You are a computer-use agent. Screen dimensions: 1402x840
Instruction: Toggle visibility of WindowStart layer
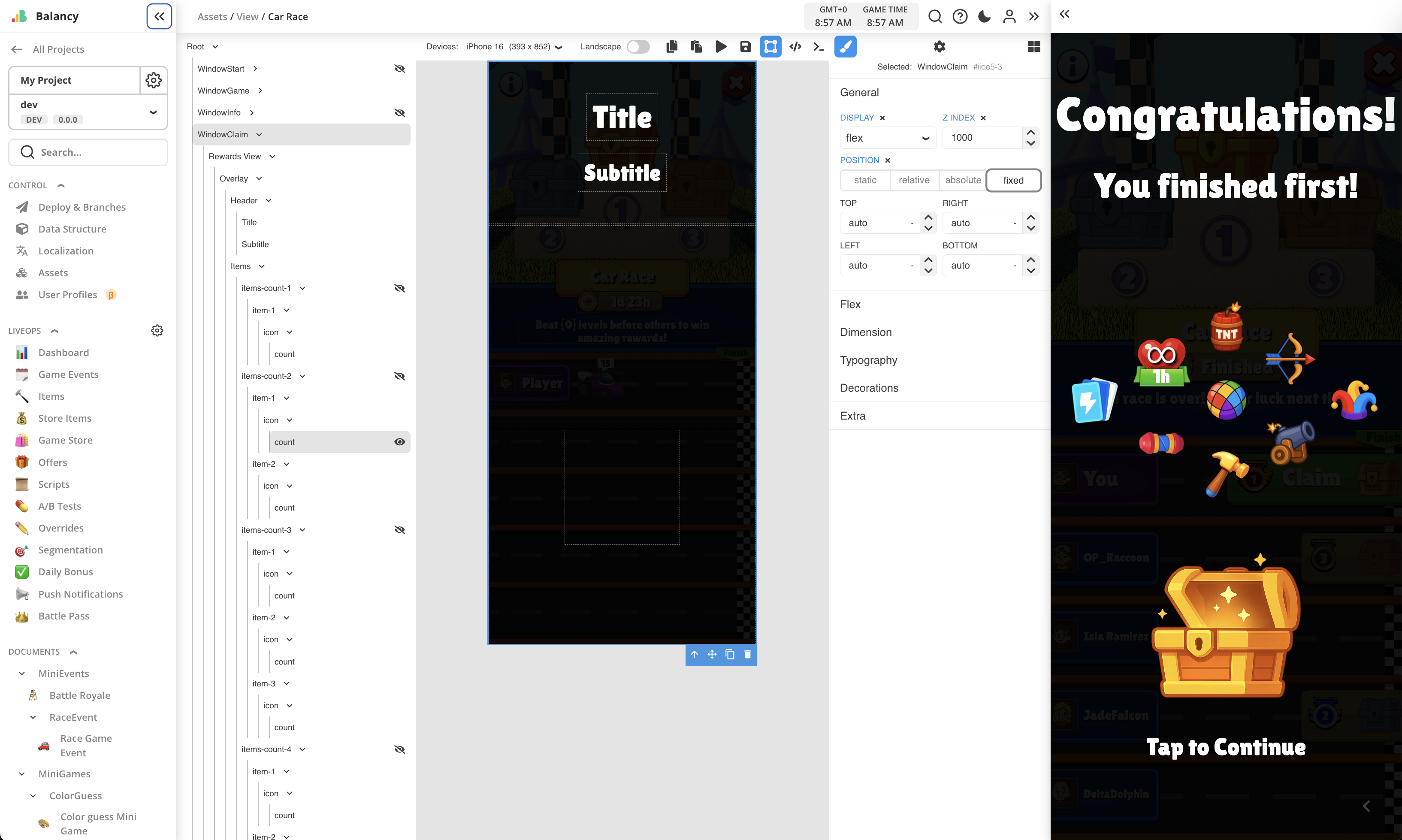pos(399,69)
